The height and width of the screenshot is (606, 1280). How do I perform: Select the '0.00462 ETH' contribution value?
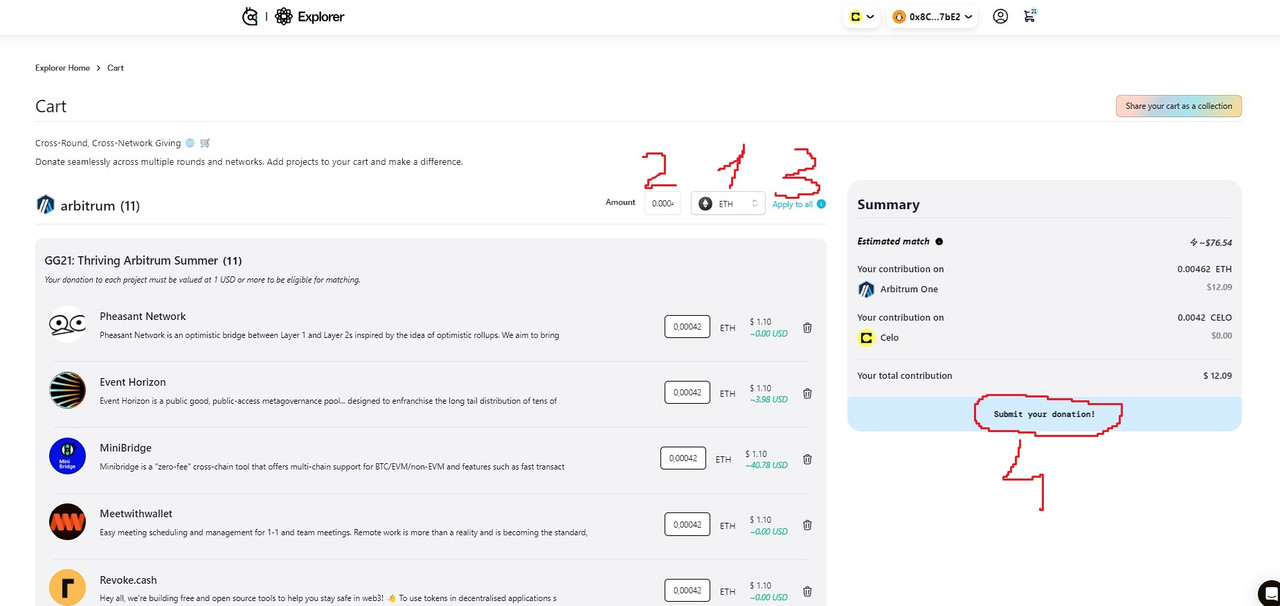click(x=1205, y=269)
